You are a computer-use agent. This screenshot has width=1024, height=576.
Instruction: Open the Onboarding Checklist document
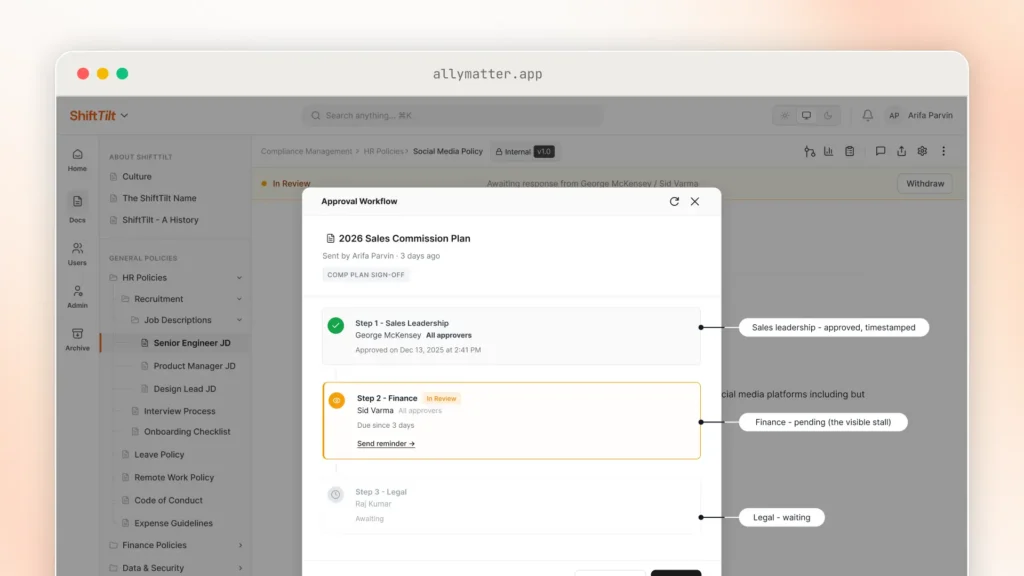[x=187, y=432]
